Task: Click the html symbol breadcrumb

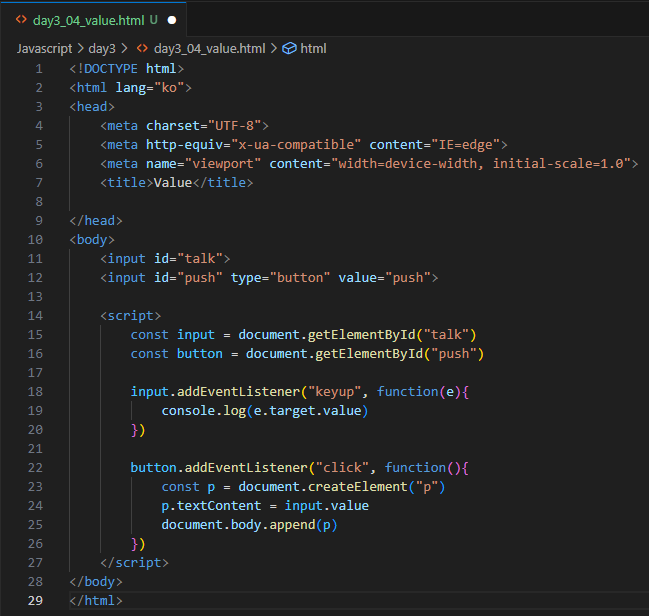Action: [x=313, y=48]
